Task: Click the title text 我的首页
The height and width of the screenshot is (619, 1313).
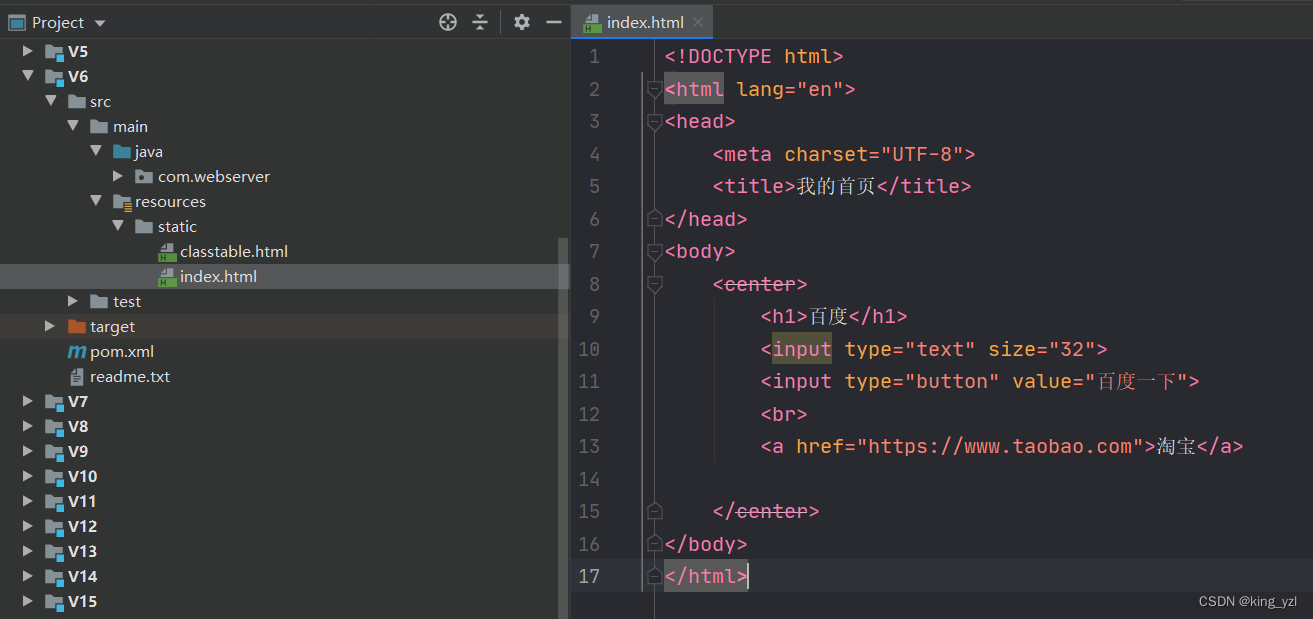Action: (835, 186)
